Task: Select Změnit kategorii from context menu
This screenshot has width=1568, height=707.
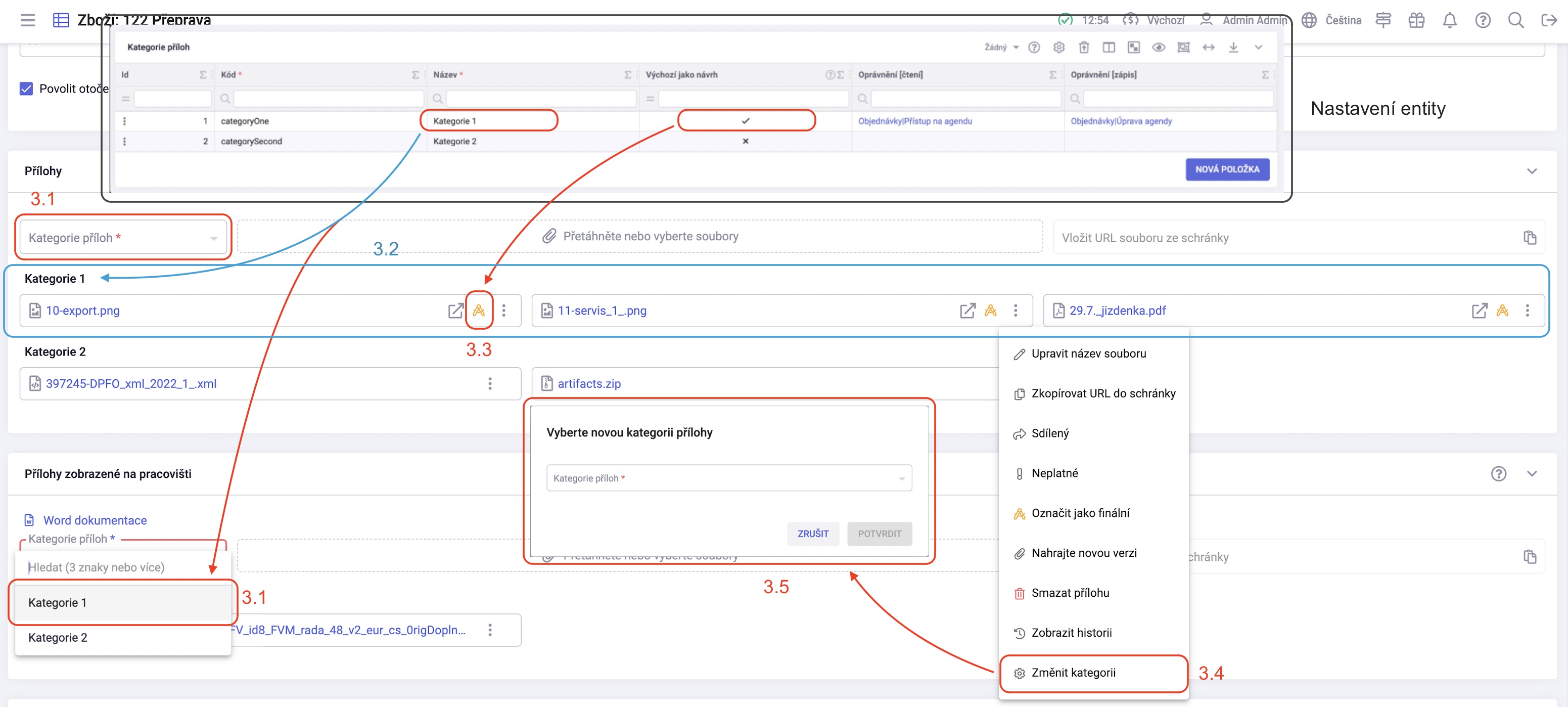Action: point(1073,673)
